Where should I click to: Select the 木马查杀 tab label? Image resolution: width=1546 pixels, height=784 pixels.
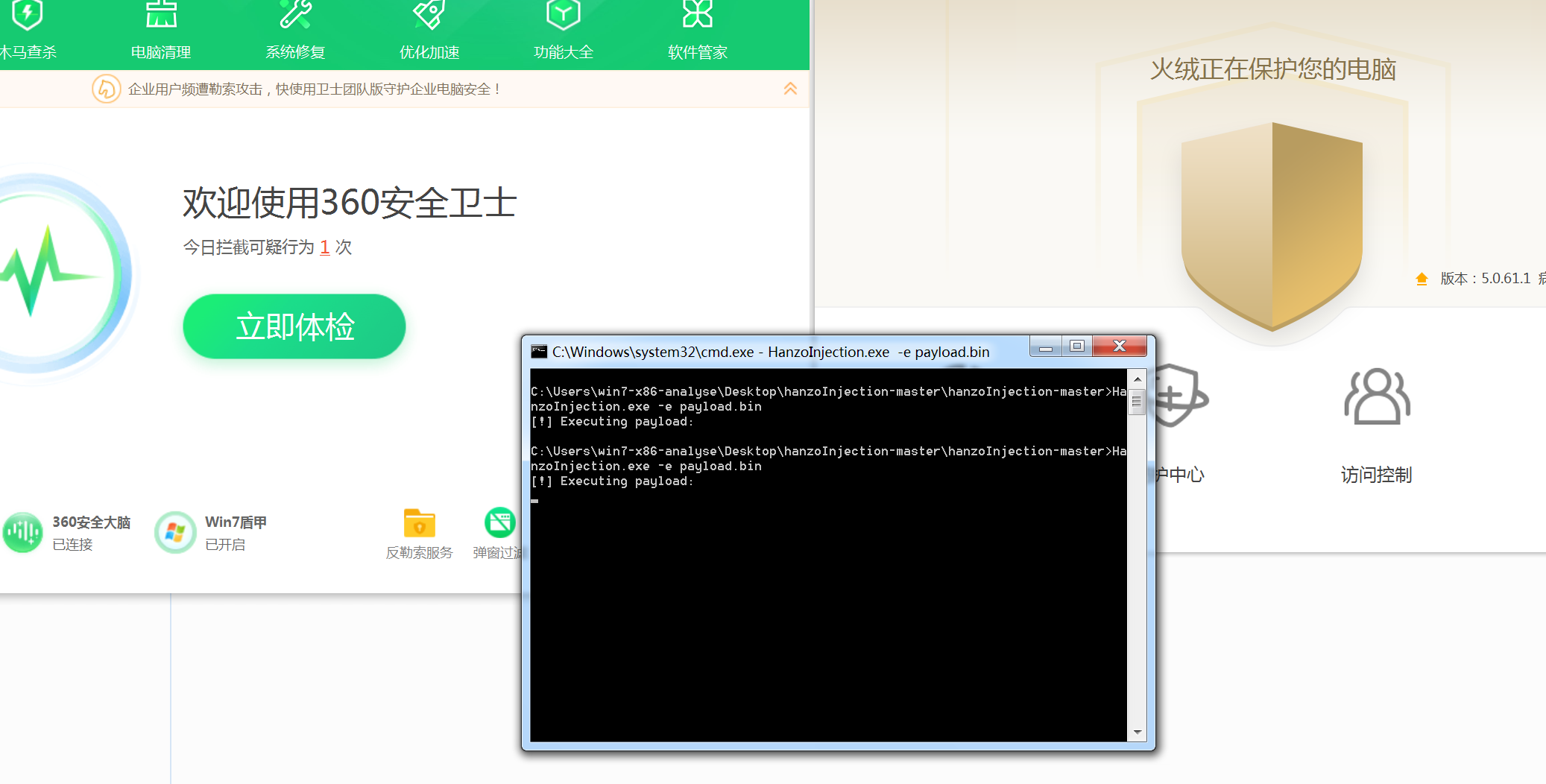(28, 52)
